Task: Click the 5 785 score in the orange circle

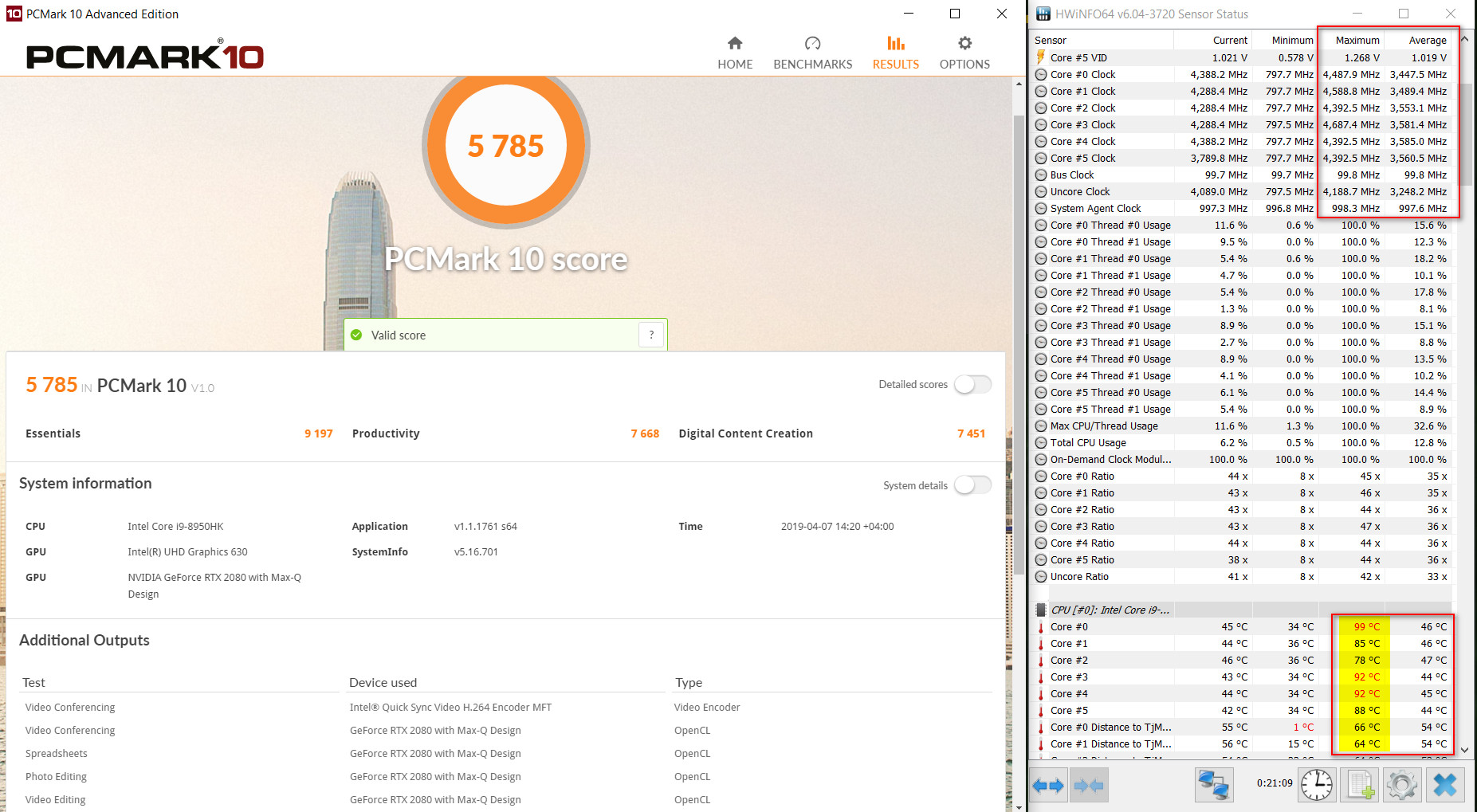Action: click(505, 146)
